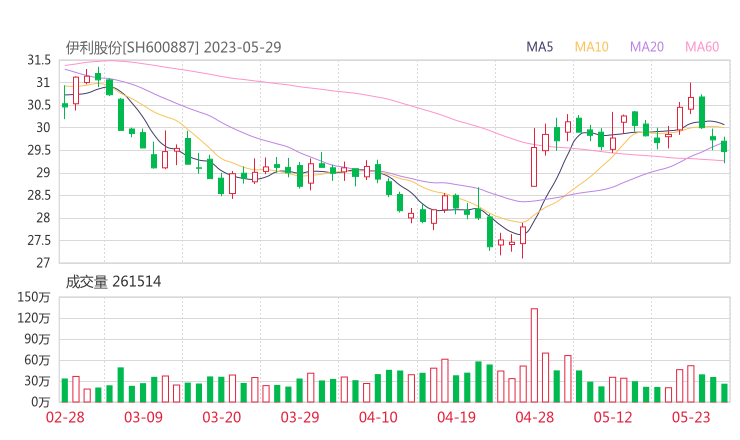This screenshot has height=440, width=740.
Task: Click the 28.5 price axis label
Action: (39, 195)
